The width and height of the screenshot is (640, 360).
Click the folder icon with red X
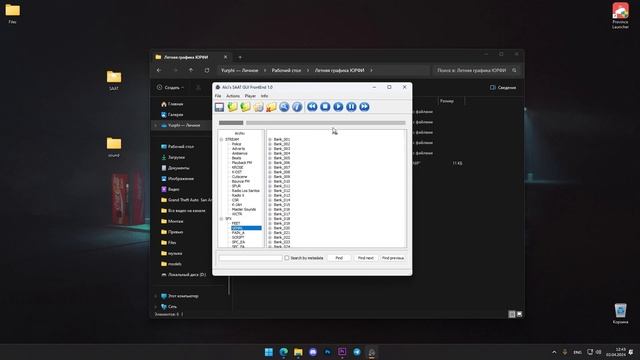pos(271,107)
